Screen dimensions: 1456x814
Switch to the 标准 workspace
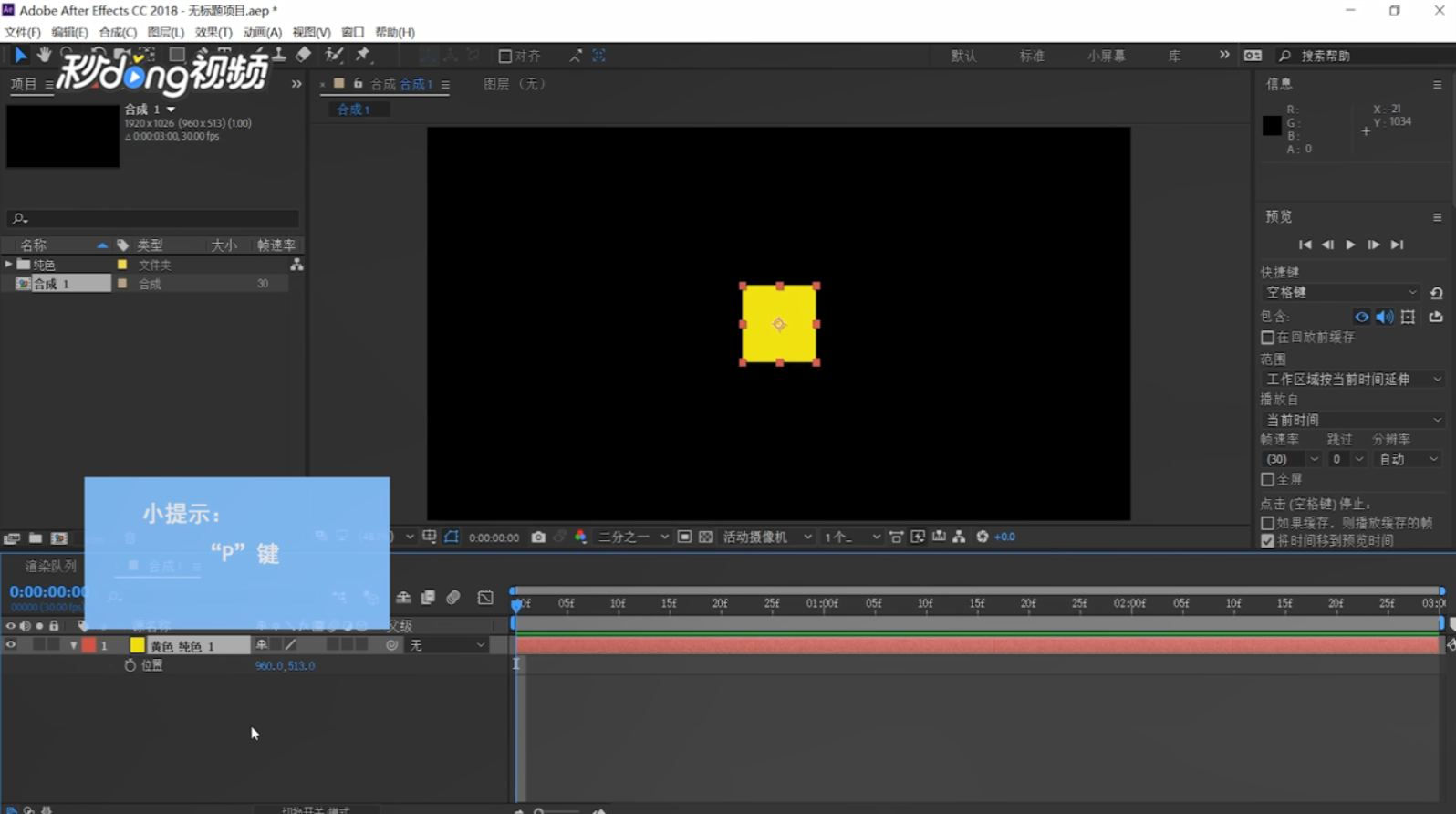(x=1032, y=56)
